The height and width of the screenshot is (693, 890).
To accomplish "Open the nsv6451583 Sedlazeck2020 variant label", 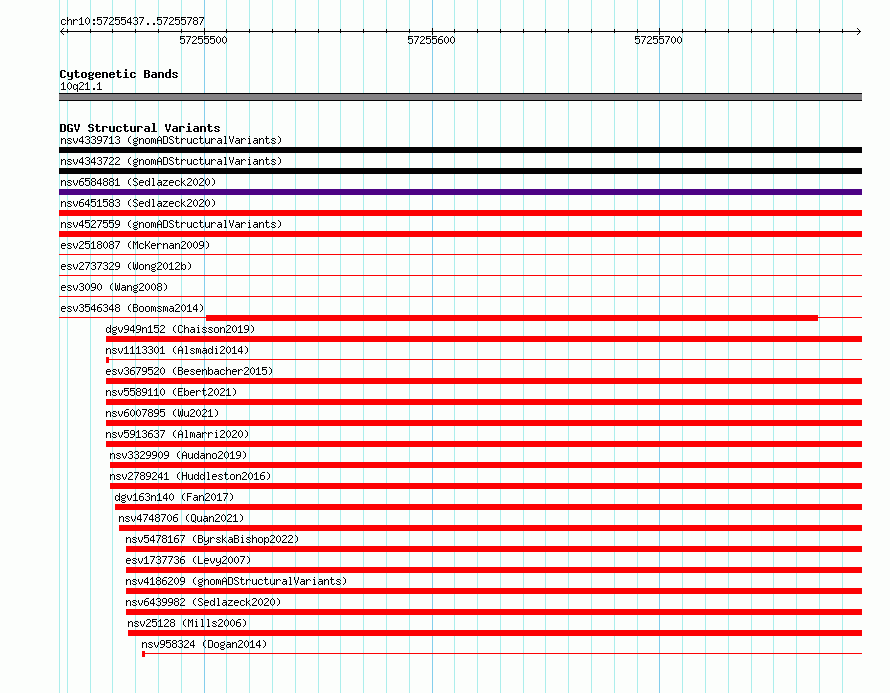I will (x=138, y=203).
